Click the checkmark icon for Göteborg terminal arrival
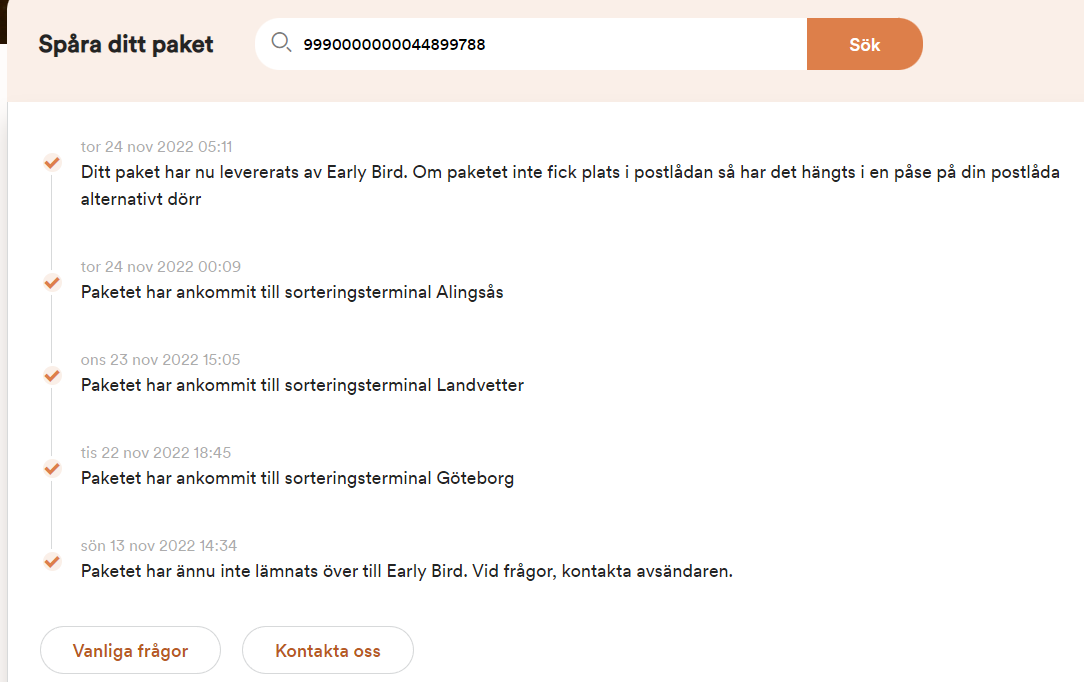This screenshot has width=1084, height=682. pos(52,468)
